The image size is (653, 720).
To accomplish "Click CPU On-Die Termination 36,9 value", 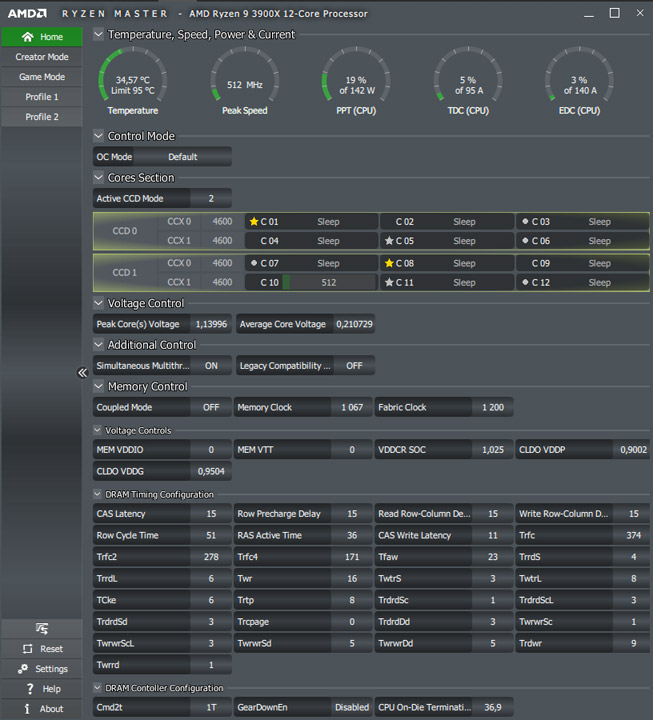I will click(493, 708).
